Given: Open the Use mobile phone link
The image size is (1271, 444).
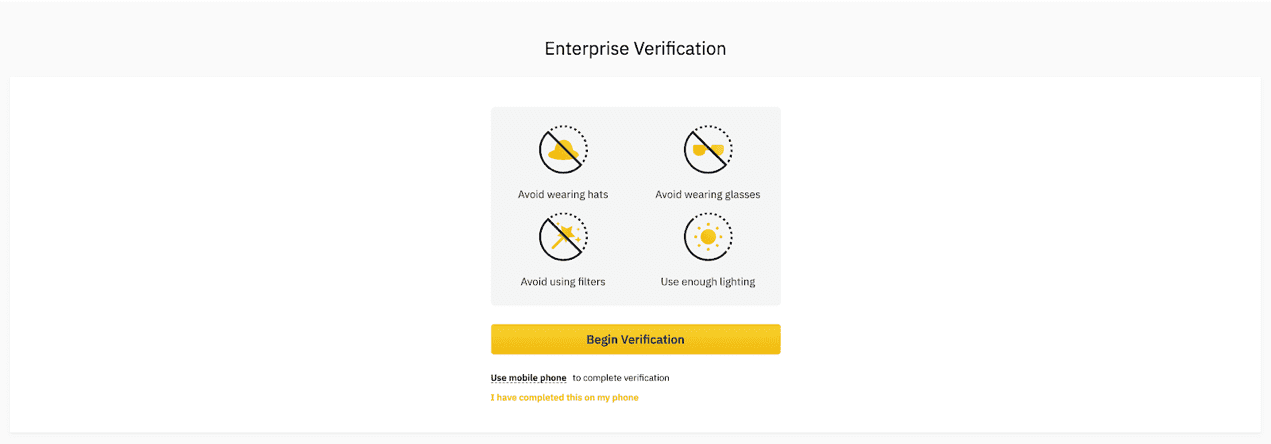Looking at the screenshot, I should pos(529,378).
